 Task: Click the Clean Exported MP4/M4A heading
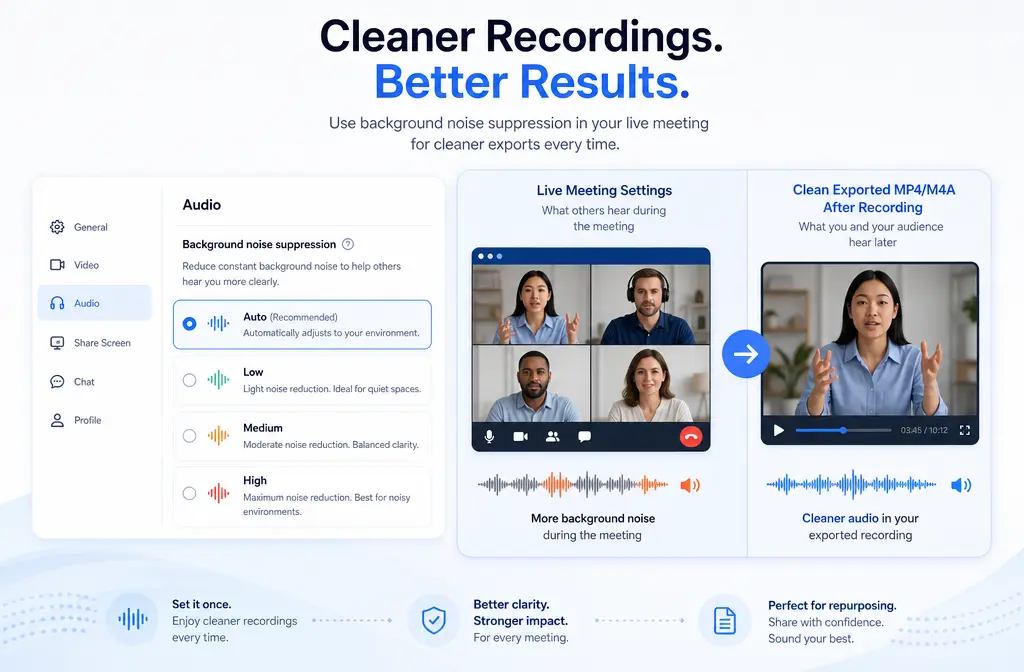(x=873, y=199)
